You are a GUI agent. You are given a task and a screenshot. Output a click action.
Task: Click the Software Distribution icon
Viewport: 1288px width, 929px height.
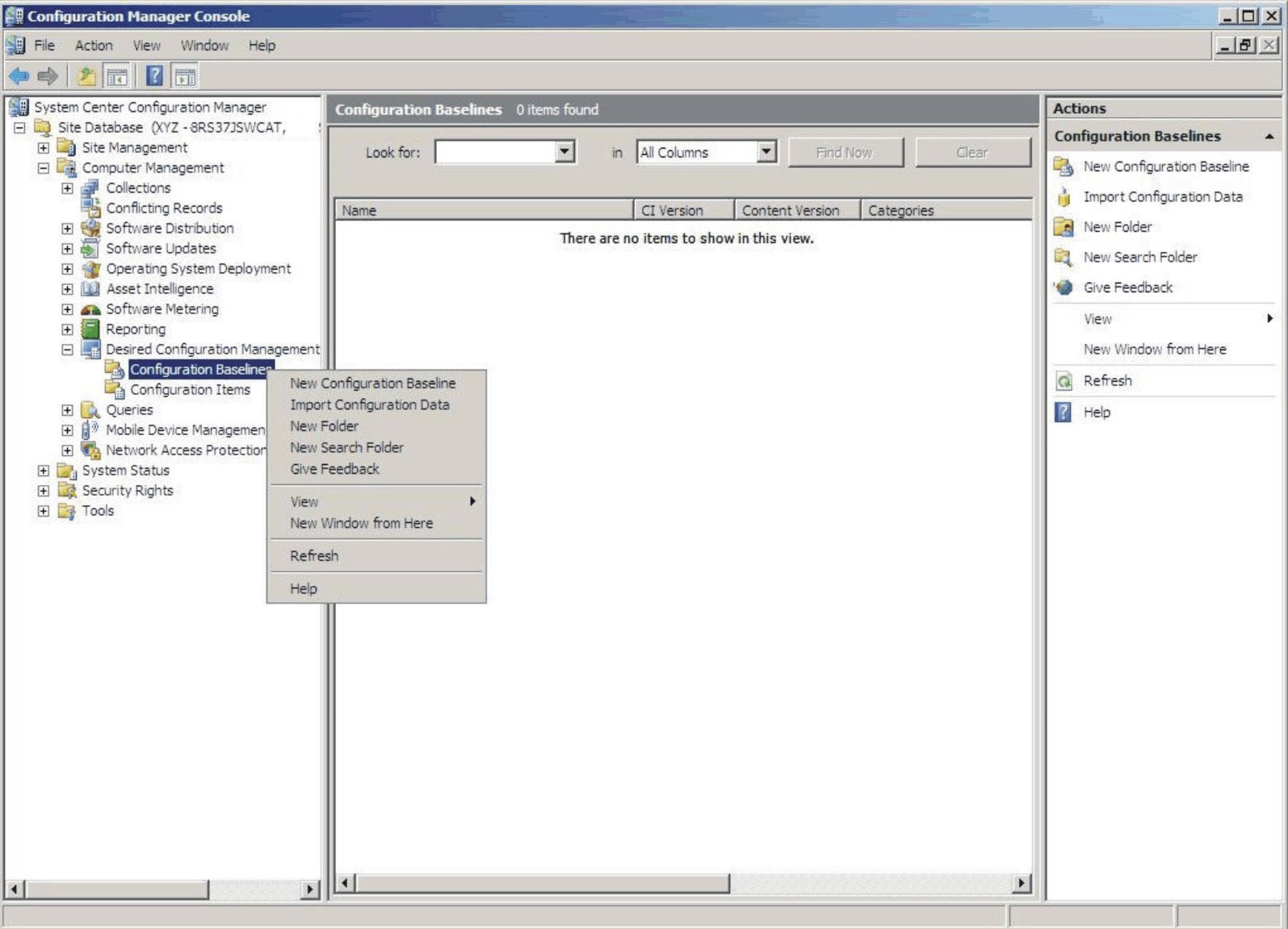[x=90, y=228]
